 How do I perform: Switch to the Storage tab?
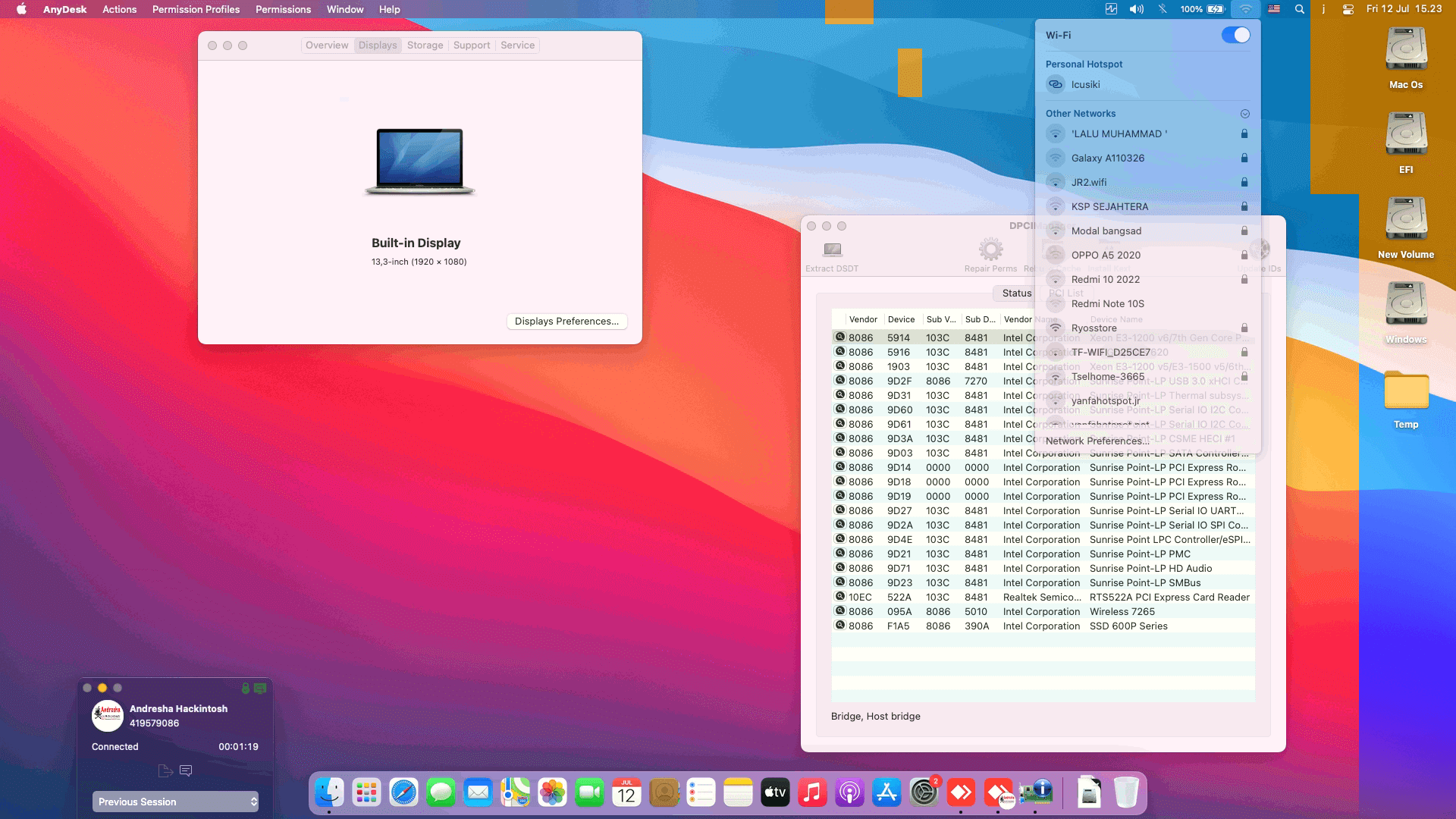tap(425, 45)
